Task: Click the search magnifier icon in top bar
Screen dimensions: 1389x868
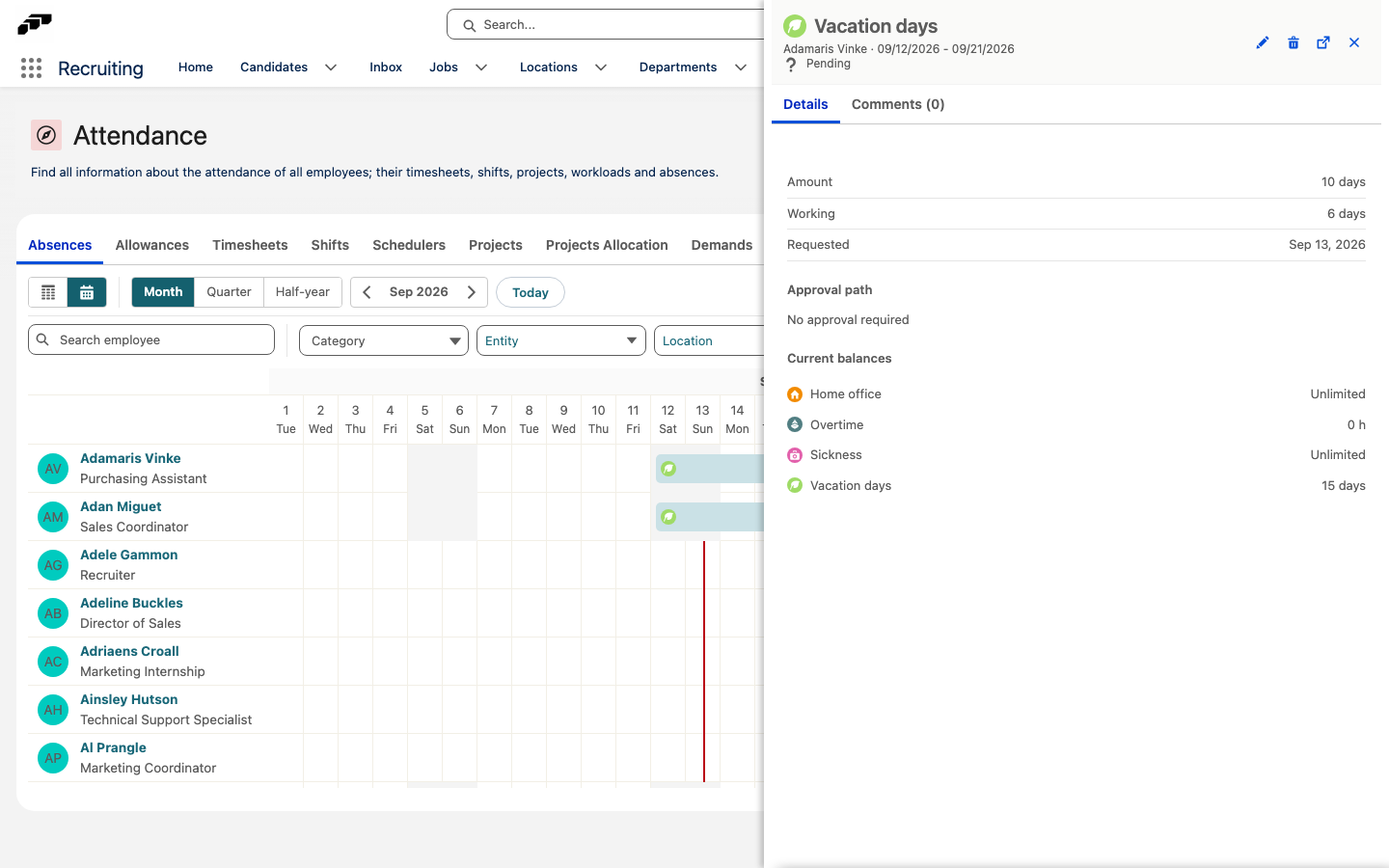Action: [x=470, y=25]
